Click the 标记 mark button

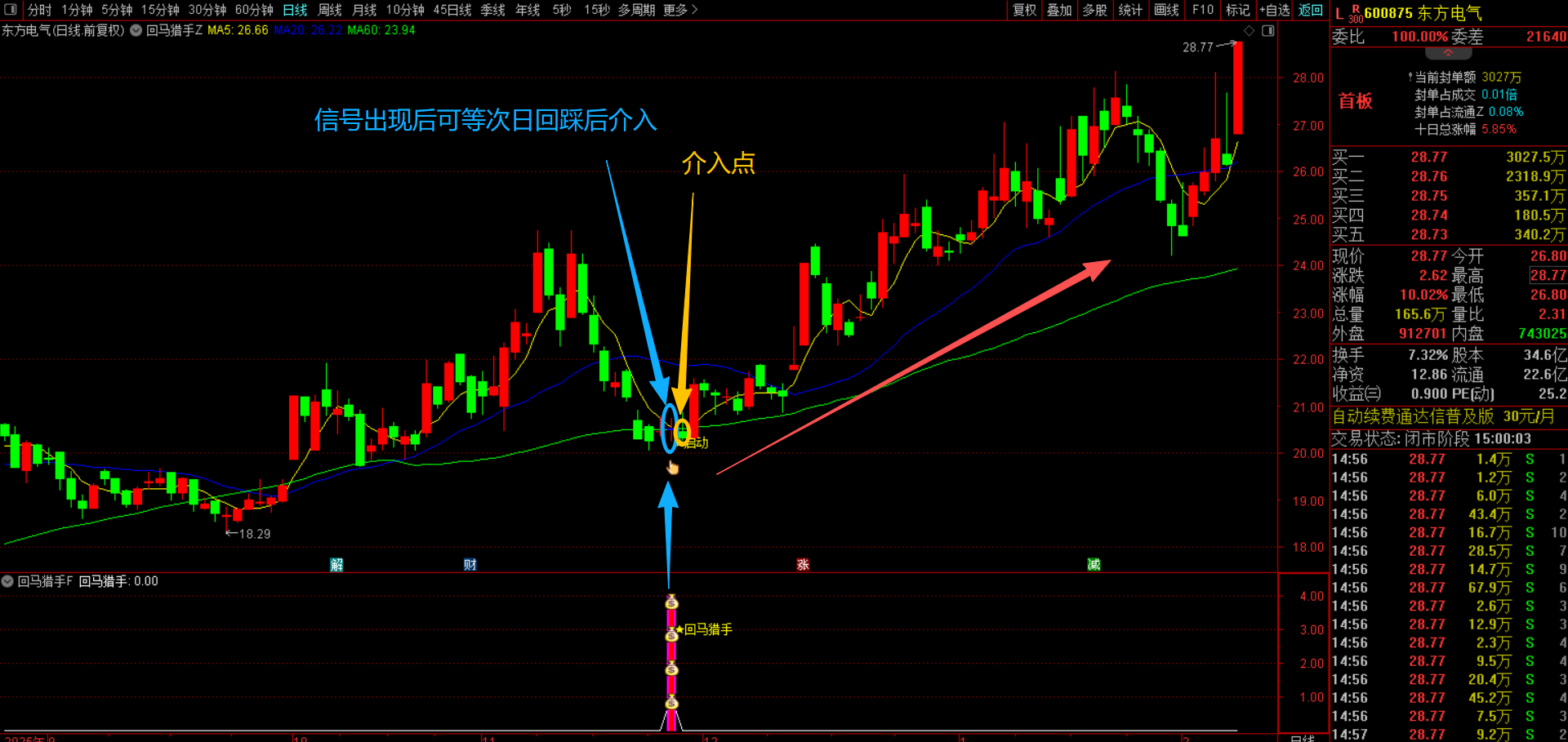click(1238, 10)
